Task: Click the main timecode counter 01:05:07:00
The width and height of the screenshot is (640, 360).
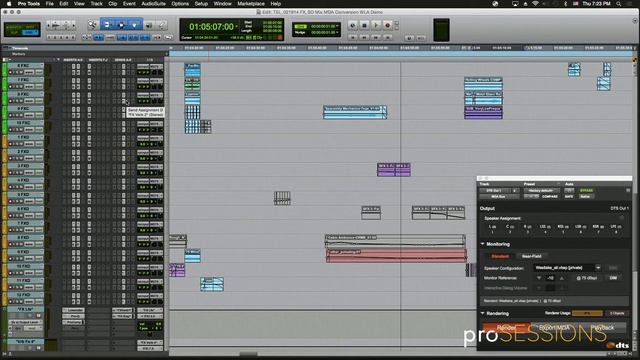Action: [x=211, y=27]
